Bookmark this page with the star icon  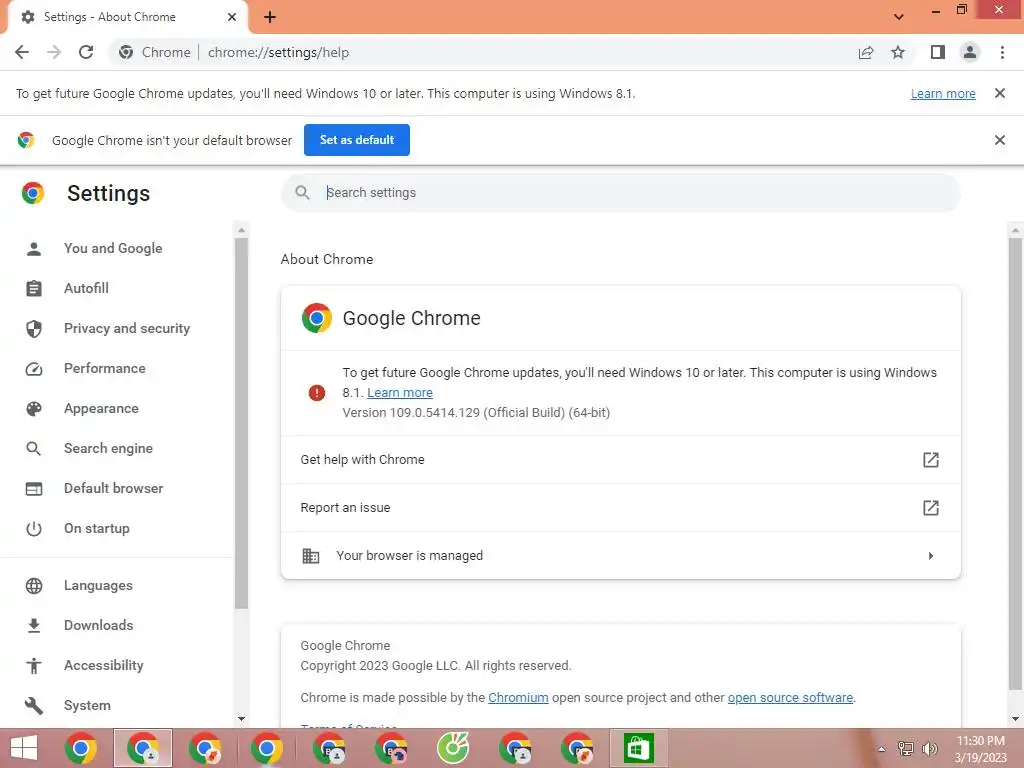(x=898, y=52)
